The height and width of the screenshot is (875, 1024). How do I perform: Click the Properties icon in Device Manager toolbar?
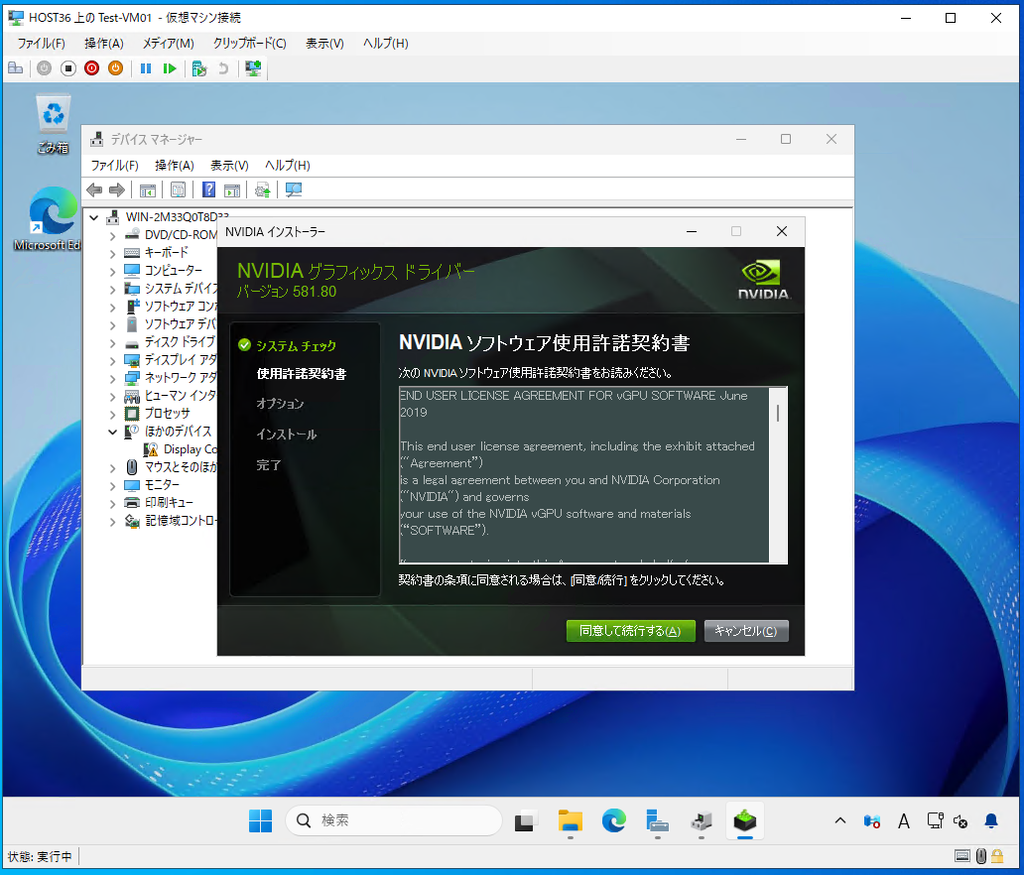click(x=178, y=190)
